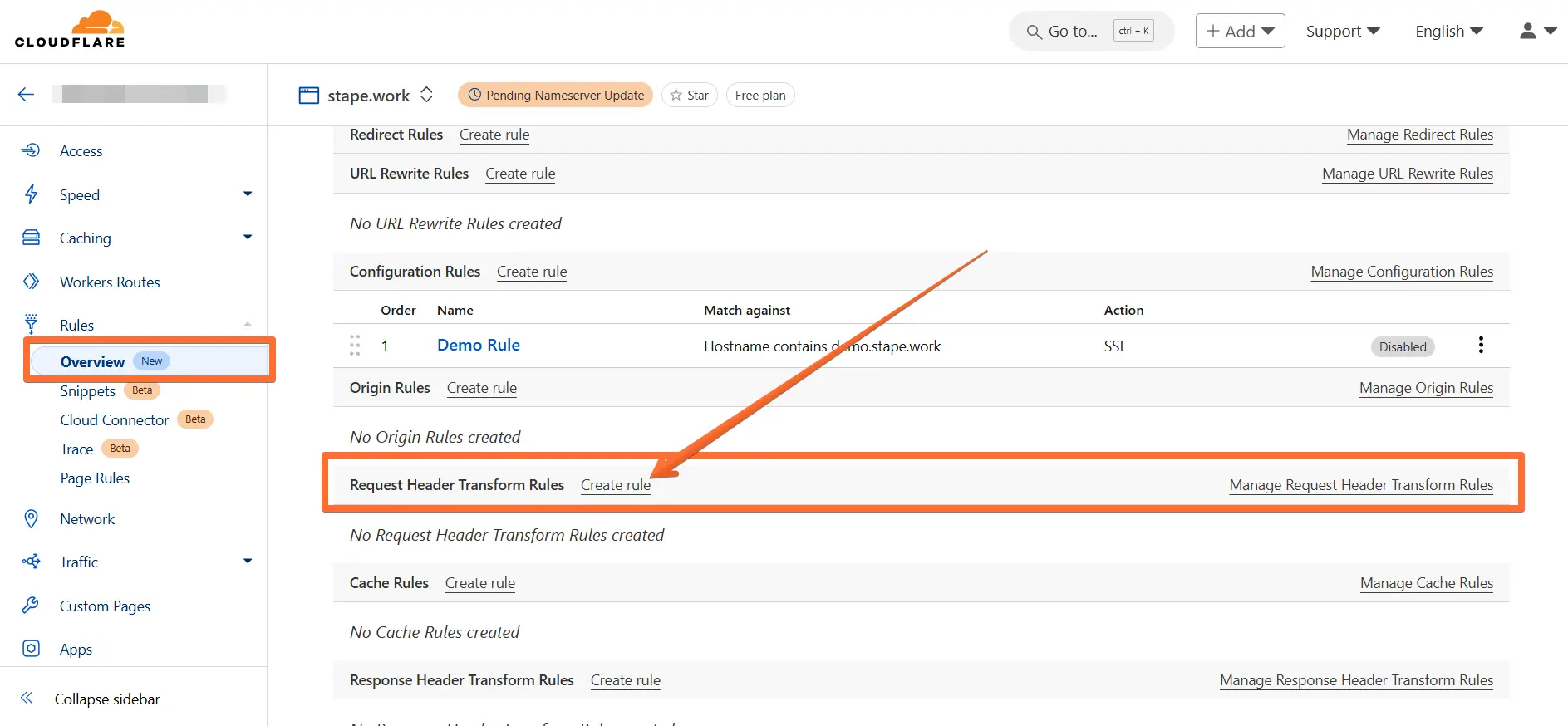Click the search magnifier icon
Screen dimensions: 1568x726
point(1034,32)
